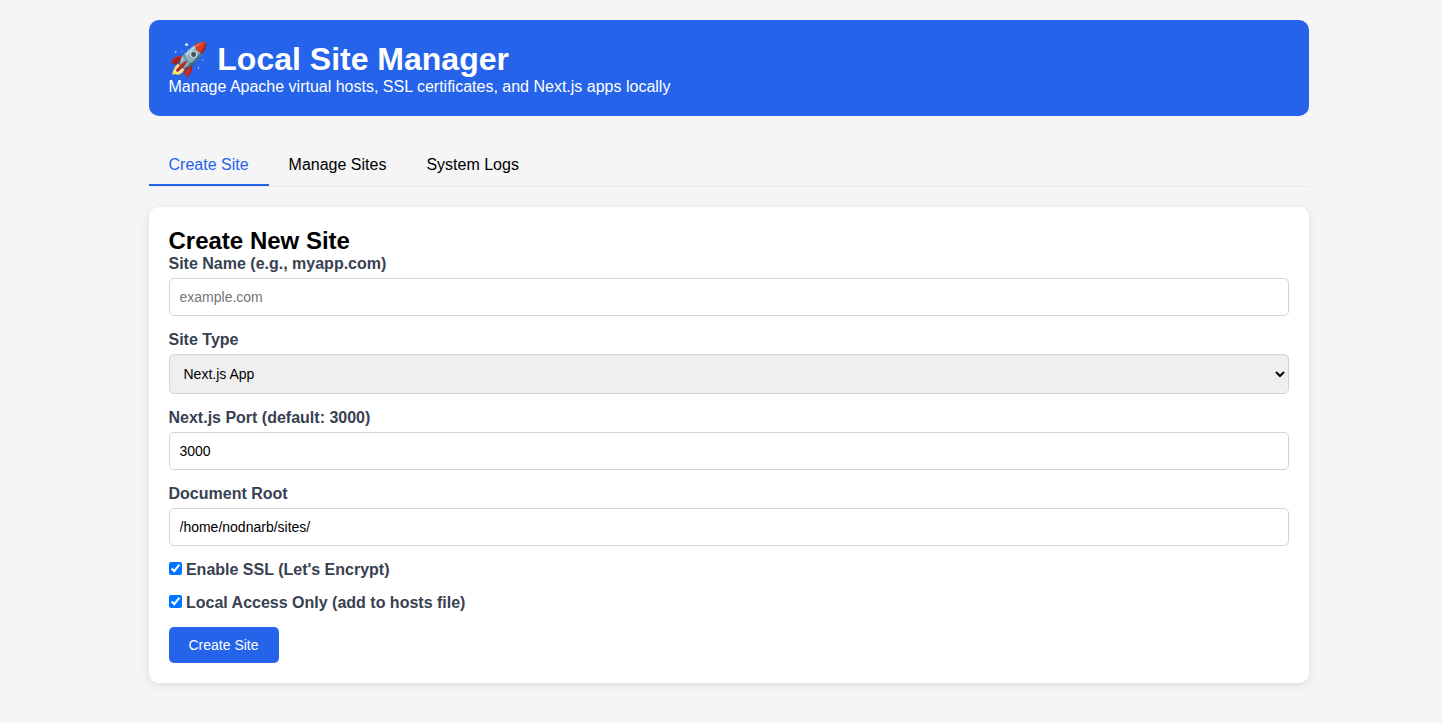Select a different site type from the combo box

[x=728, y=373]
